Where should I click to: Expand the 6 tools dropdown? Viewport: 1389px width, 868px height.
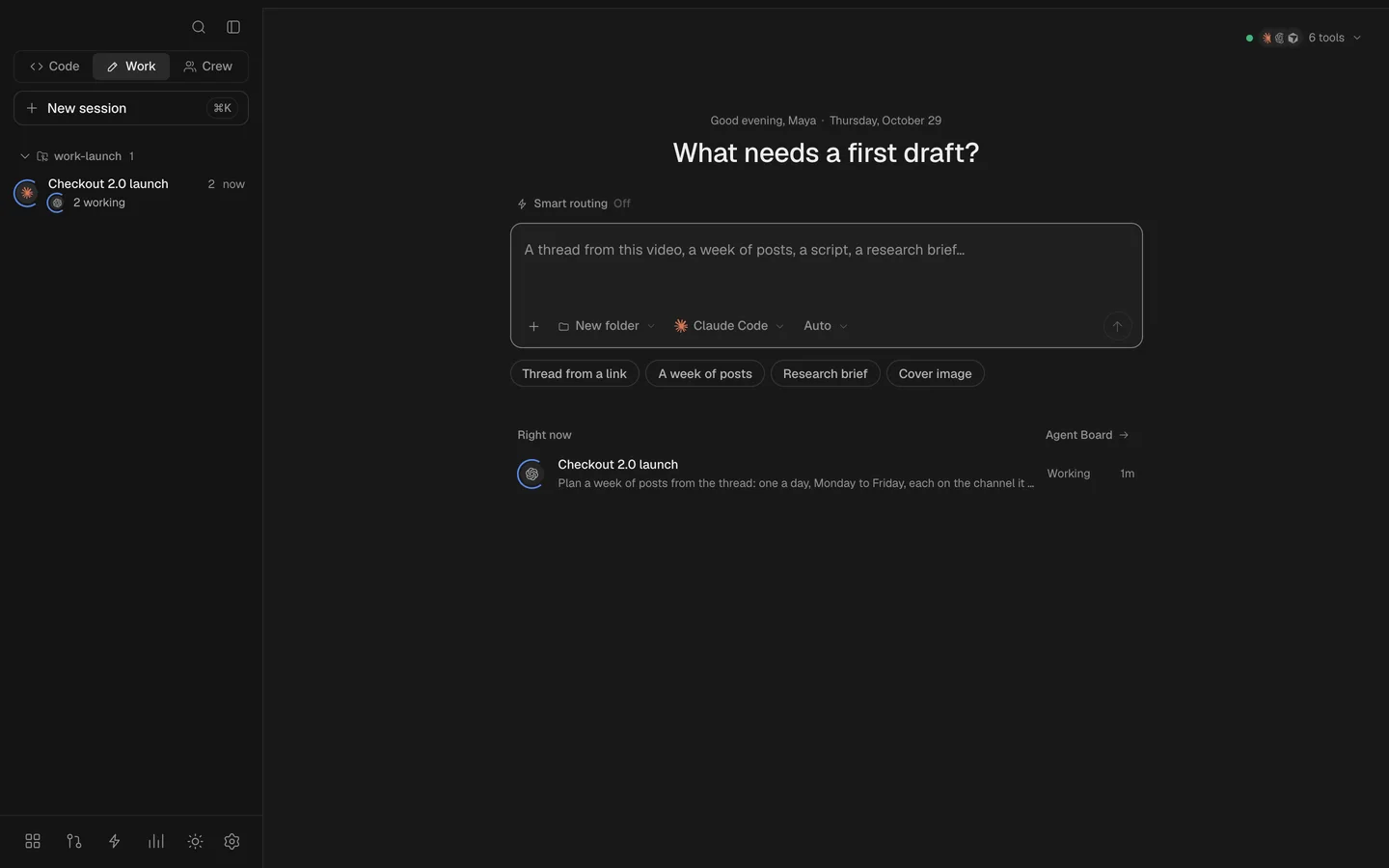pyautogui.click(x=1303, y=38)
